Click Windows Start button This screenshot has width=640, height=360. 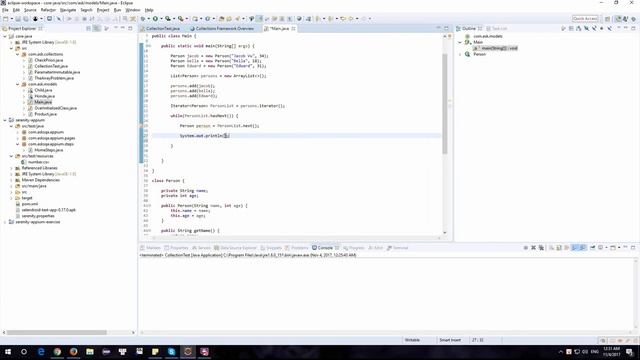tap(7, 351)
